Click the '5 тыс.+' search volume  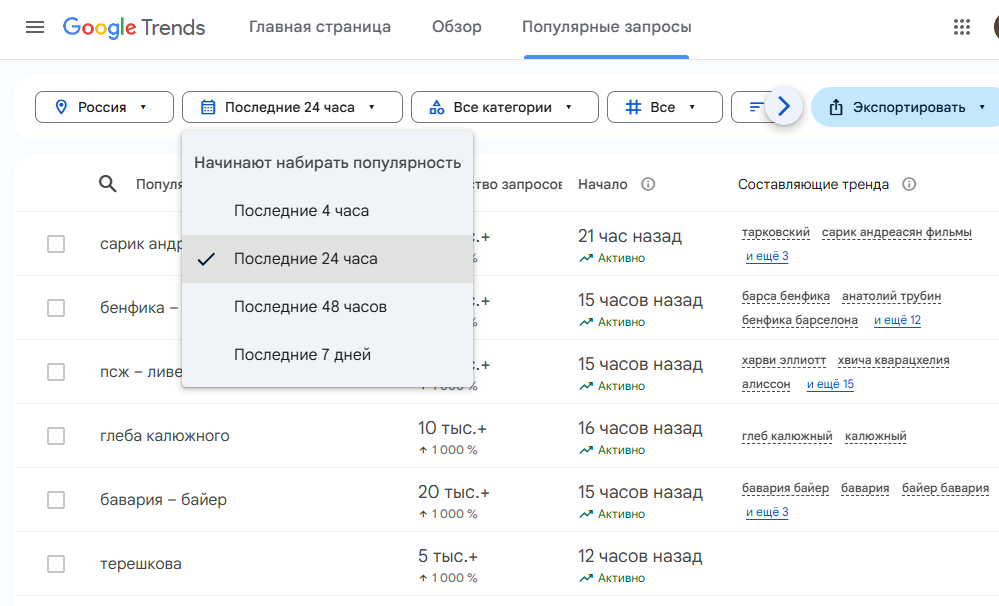coord(447,556)
